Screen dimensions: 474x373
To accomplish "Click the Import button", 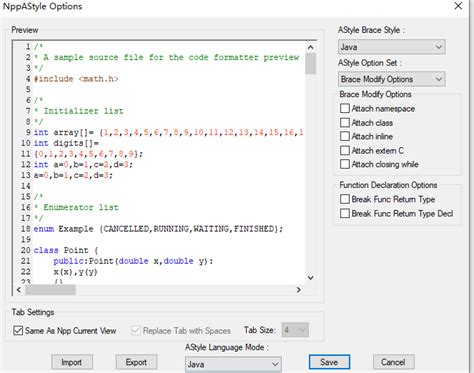I will coord(72,362).
